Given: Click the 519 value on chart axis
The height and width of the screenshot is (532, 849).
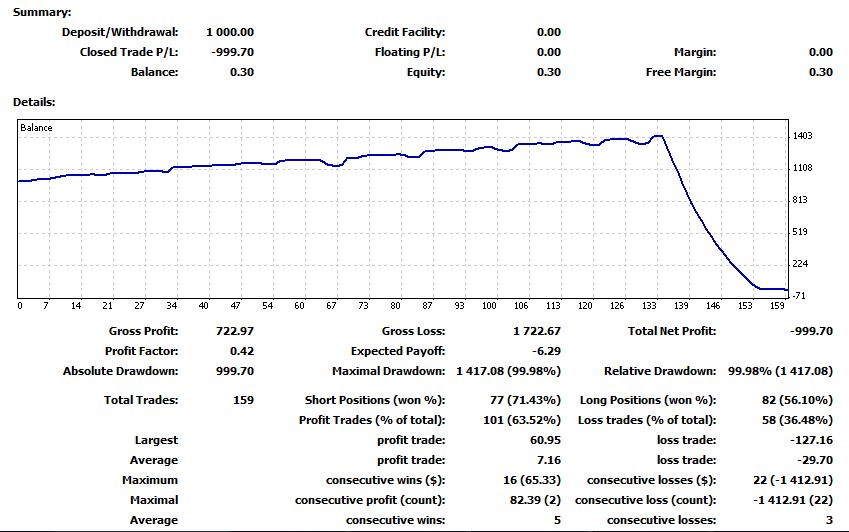Looking at the screenshot, I should tap(800, 232).
